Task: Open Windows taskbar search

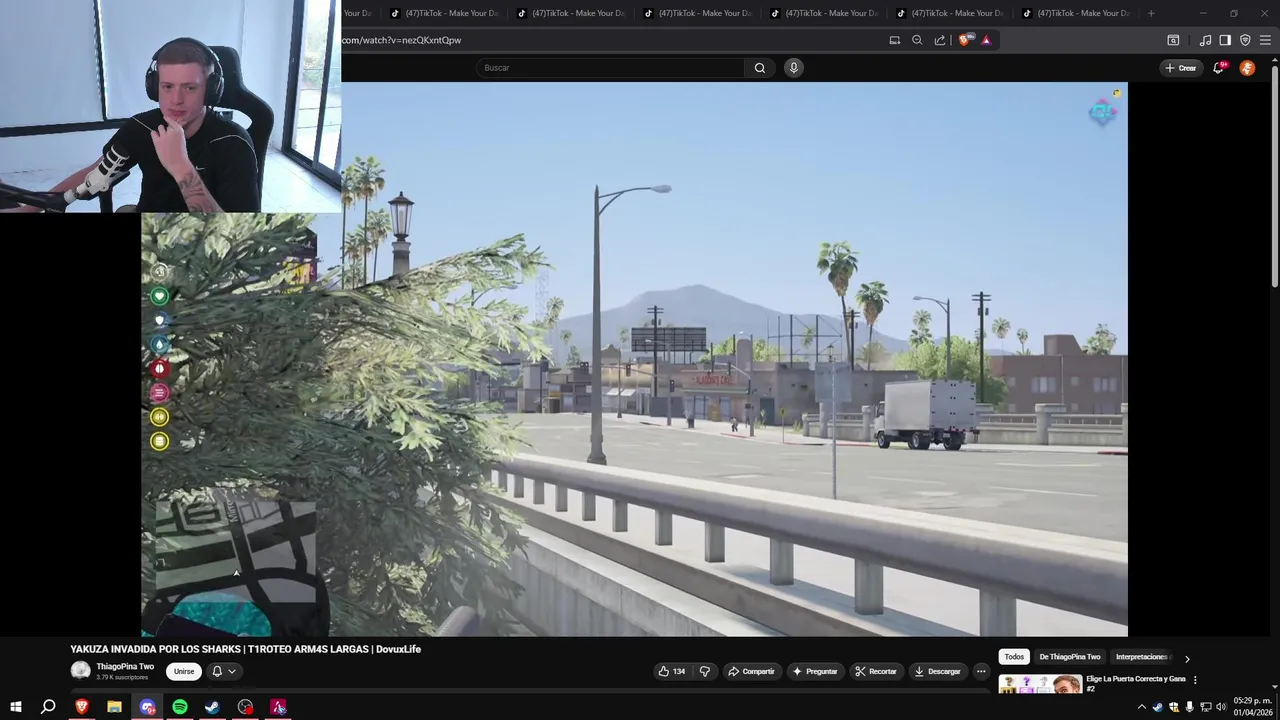Action: pyautogui.click(x=48, y=707)
